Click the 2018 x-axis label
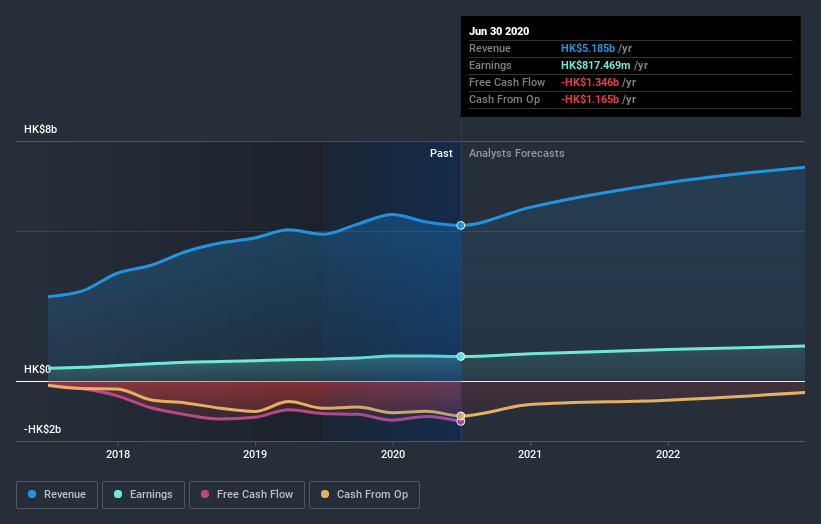 pyautogui.click(x=118, y=454)
